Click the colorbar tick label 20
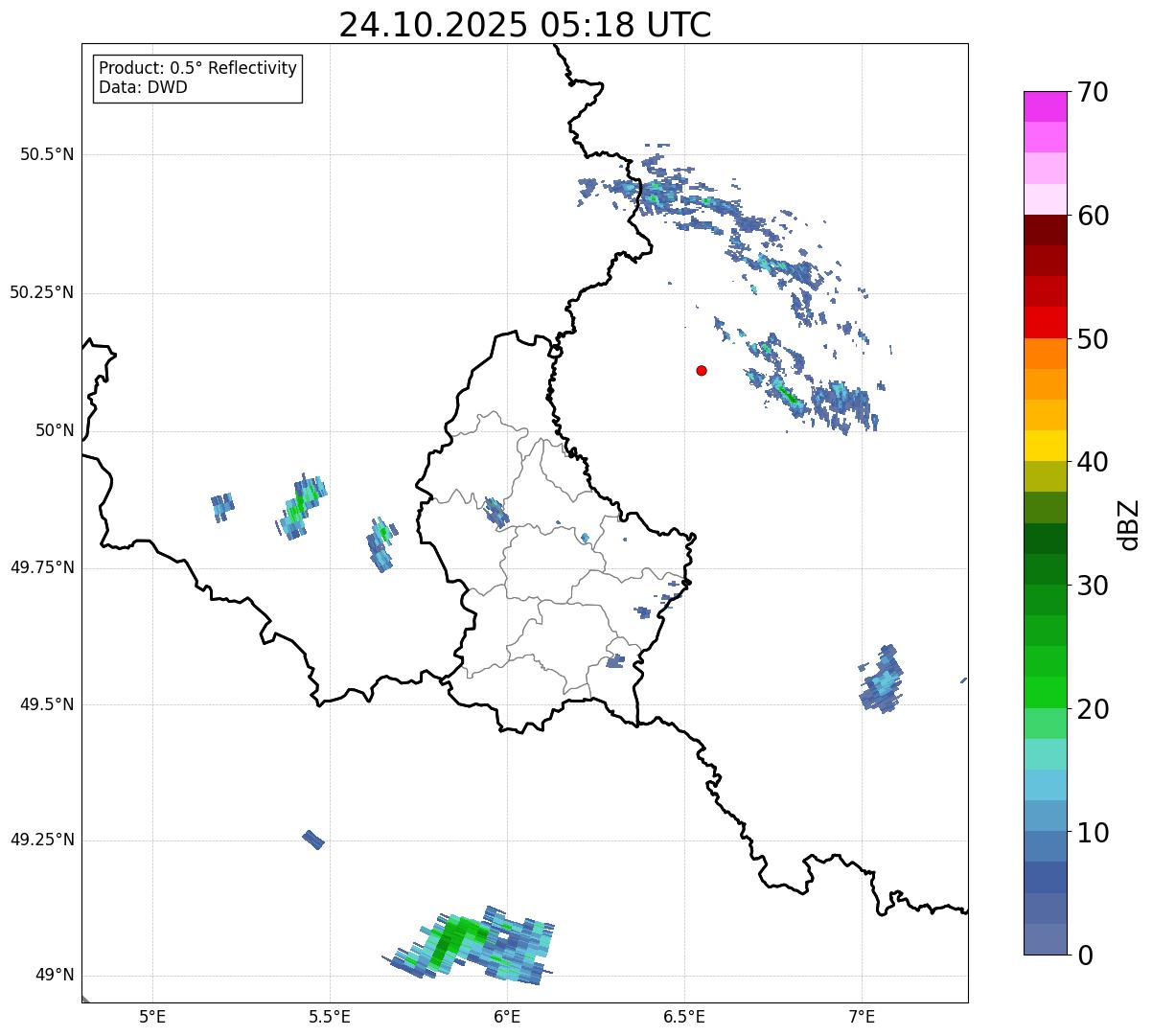The height and width of the screenshot is (1036, 1152). pyautogui.click(x=1093, y=709)
